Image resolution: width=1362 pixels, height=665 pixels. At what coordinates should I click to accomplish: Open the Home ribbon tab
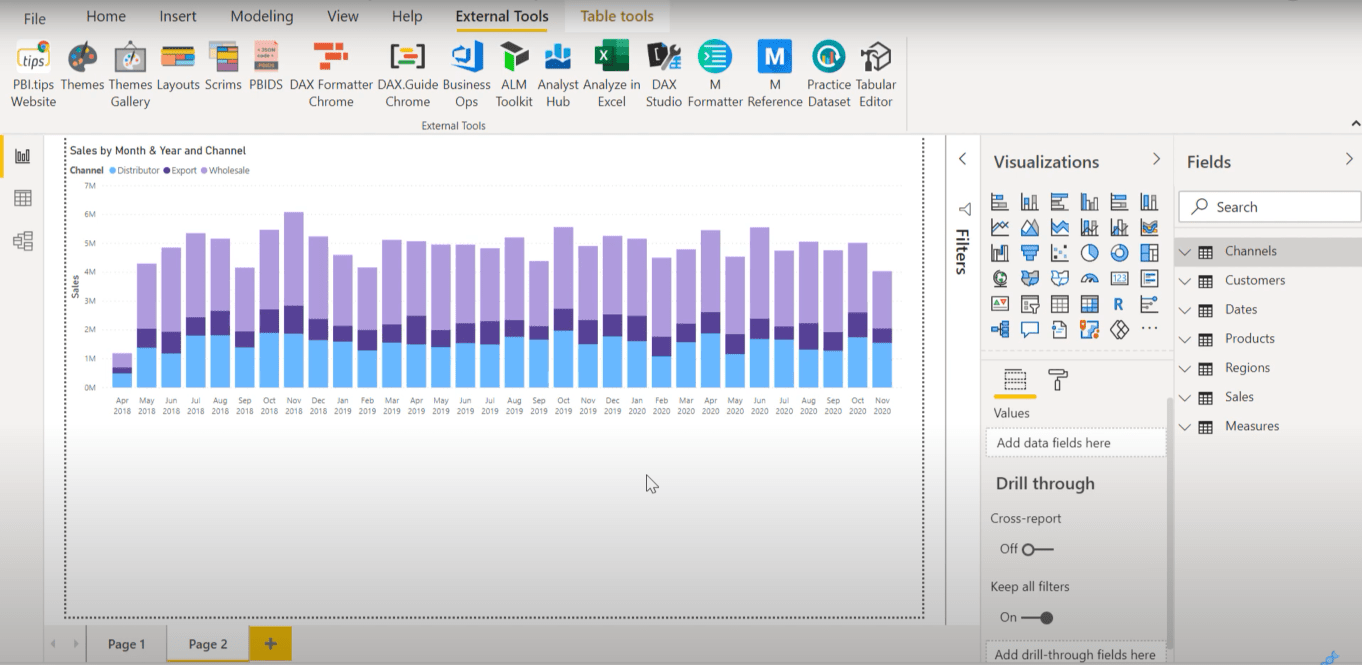tap(106, 16)
